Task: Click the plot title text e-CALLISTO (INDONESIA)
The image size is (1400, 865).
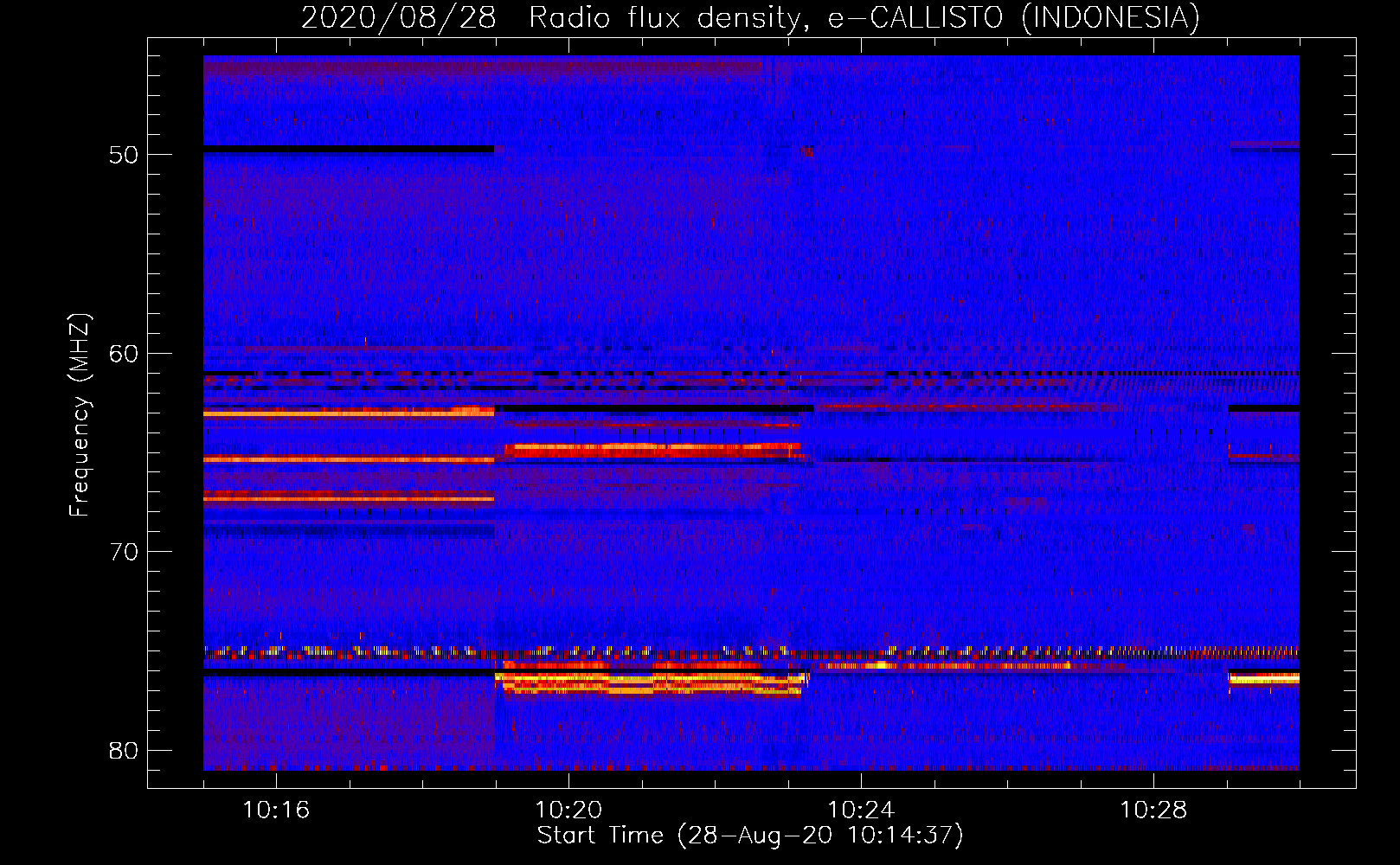Action: 1014,17
